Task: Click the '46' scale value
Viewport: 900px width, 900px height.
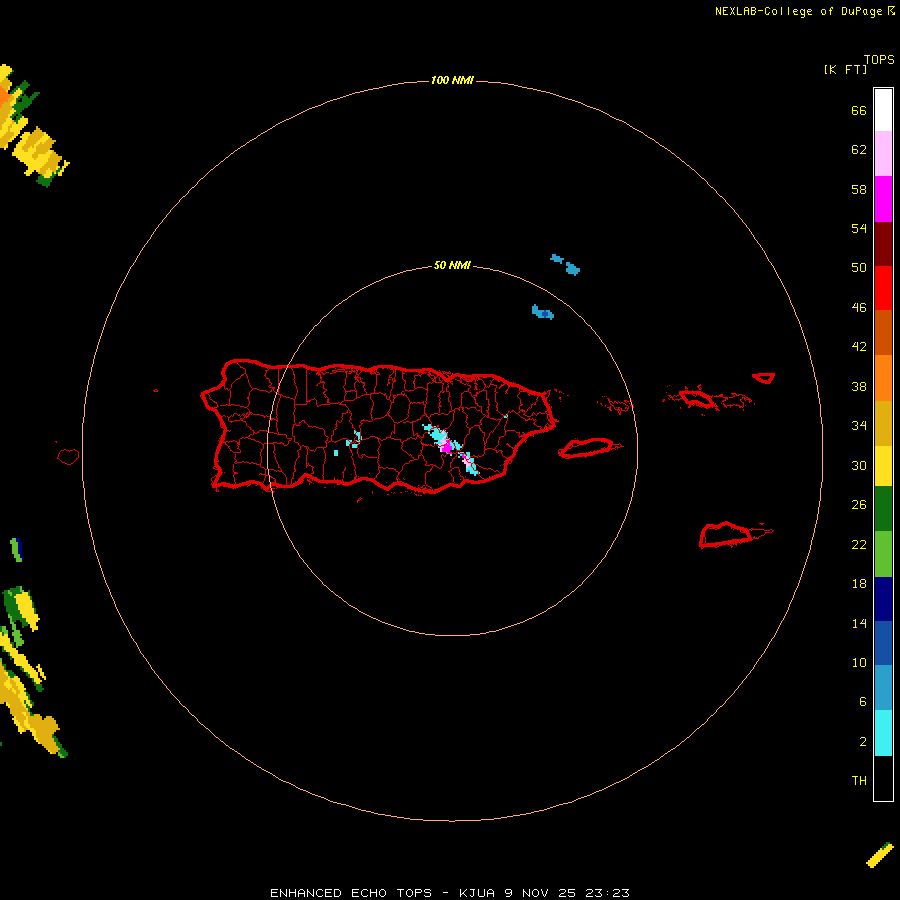Action: point(859,308)
